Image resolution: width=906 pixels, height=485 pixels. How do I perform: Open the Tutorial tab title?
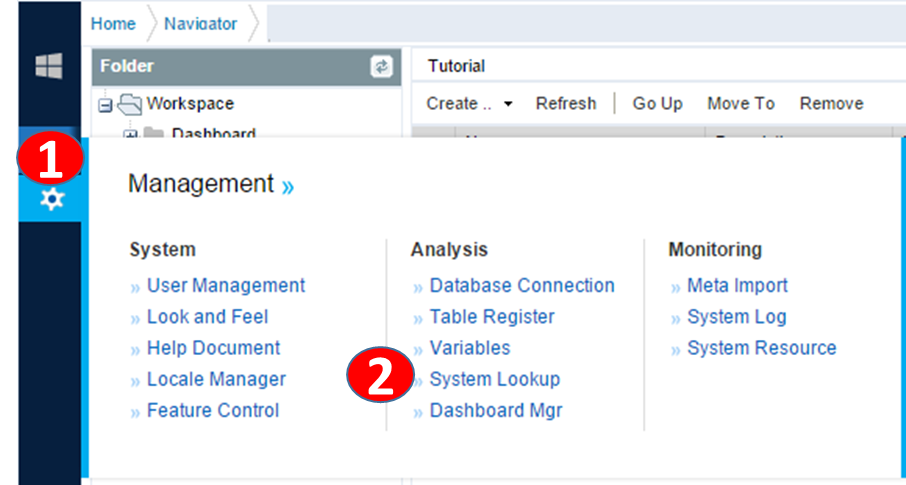(456, 66)
